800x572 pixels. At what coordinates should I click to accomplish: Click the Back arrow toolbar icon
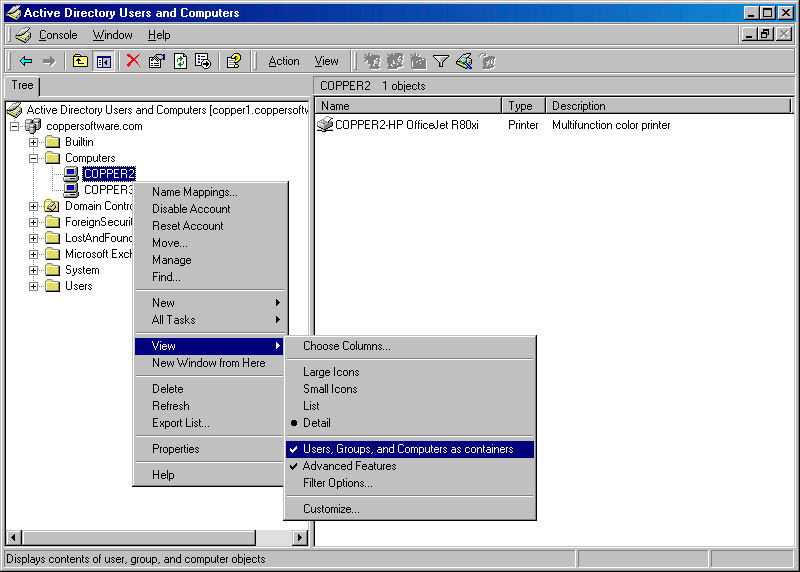[26, 61]
